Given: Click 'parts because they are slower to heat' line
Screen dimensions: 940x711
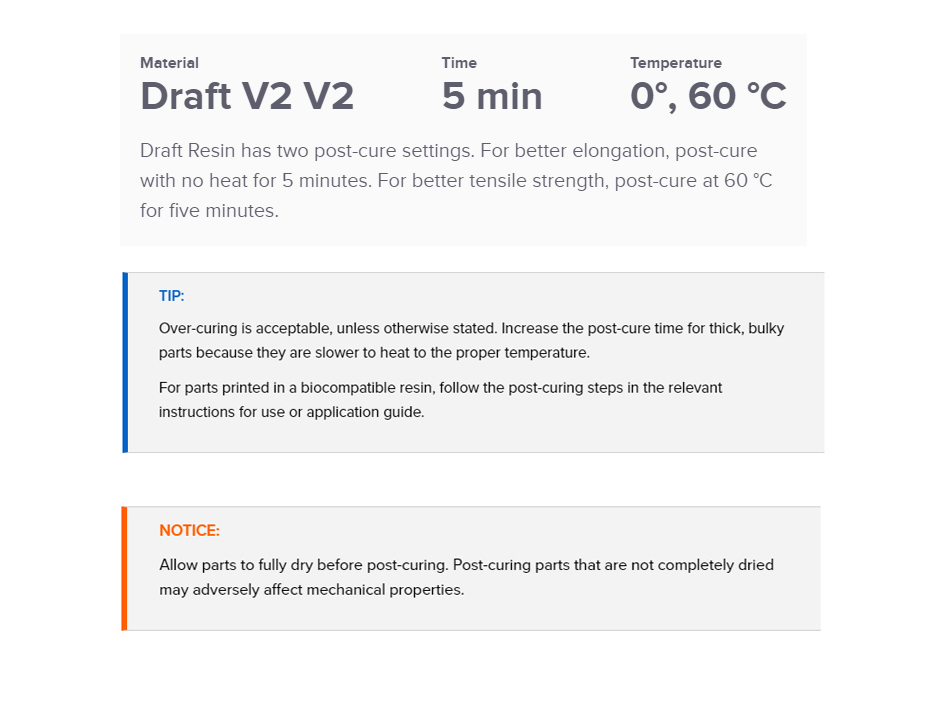Looking at the screenshot, I should [374, 353].
